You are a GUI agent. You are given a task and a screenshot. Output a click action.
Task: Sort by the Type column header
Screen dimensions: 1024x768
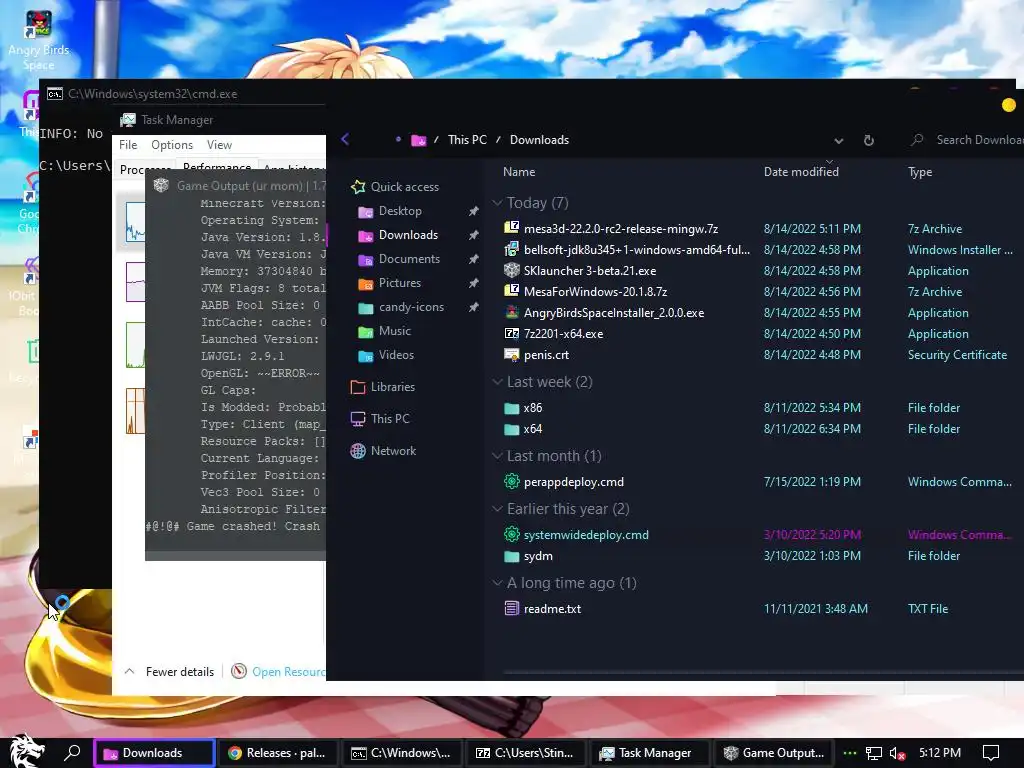tap(920, 172)
